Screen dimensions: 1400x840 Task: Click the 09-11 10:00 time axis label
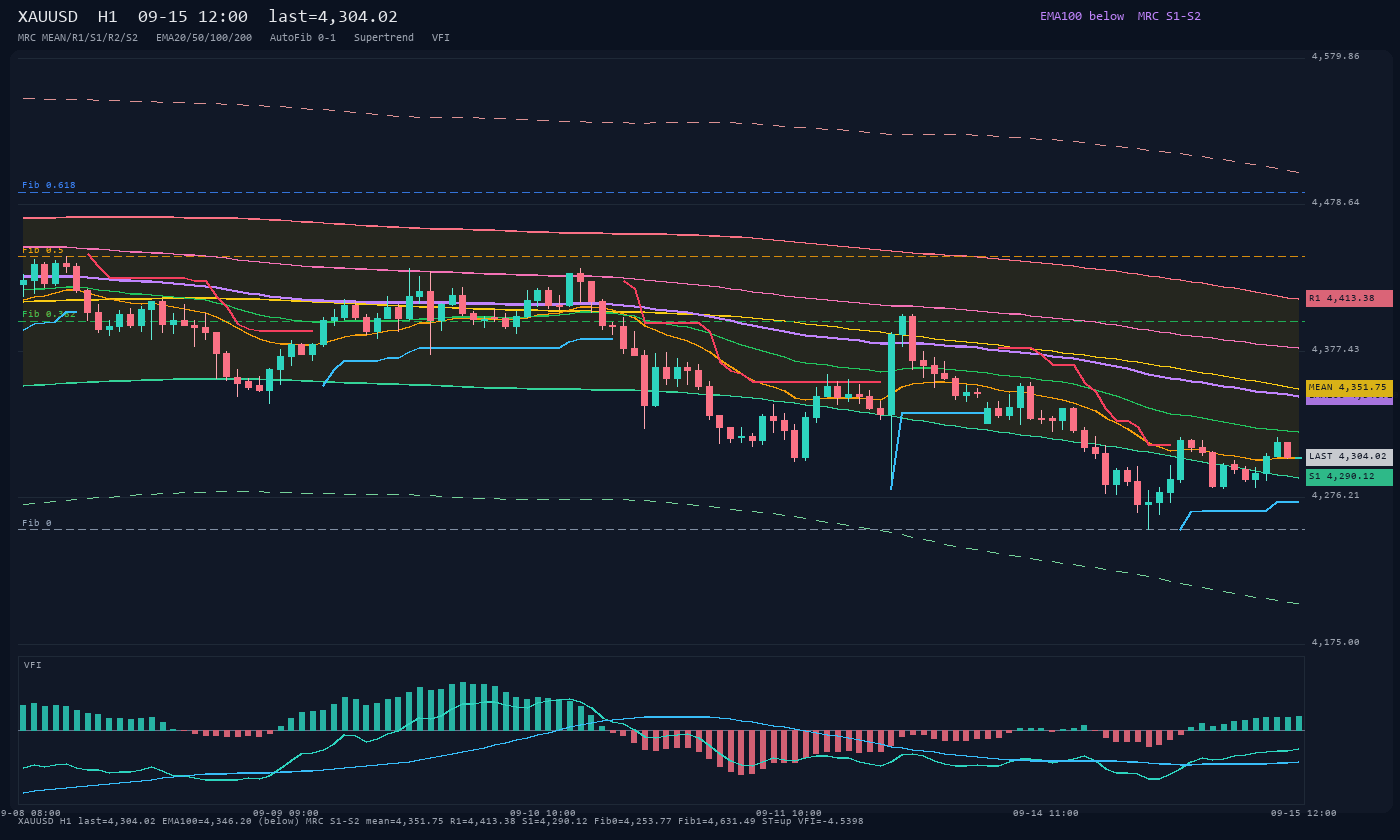789,813
